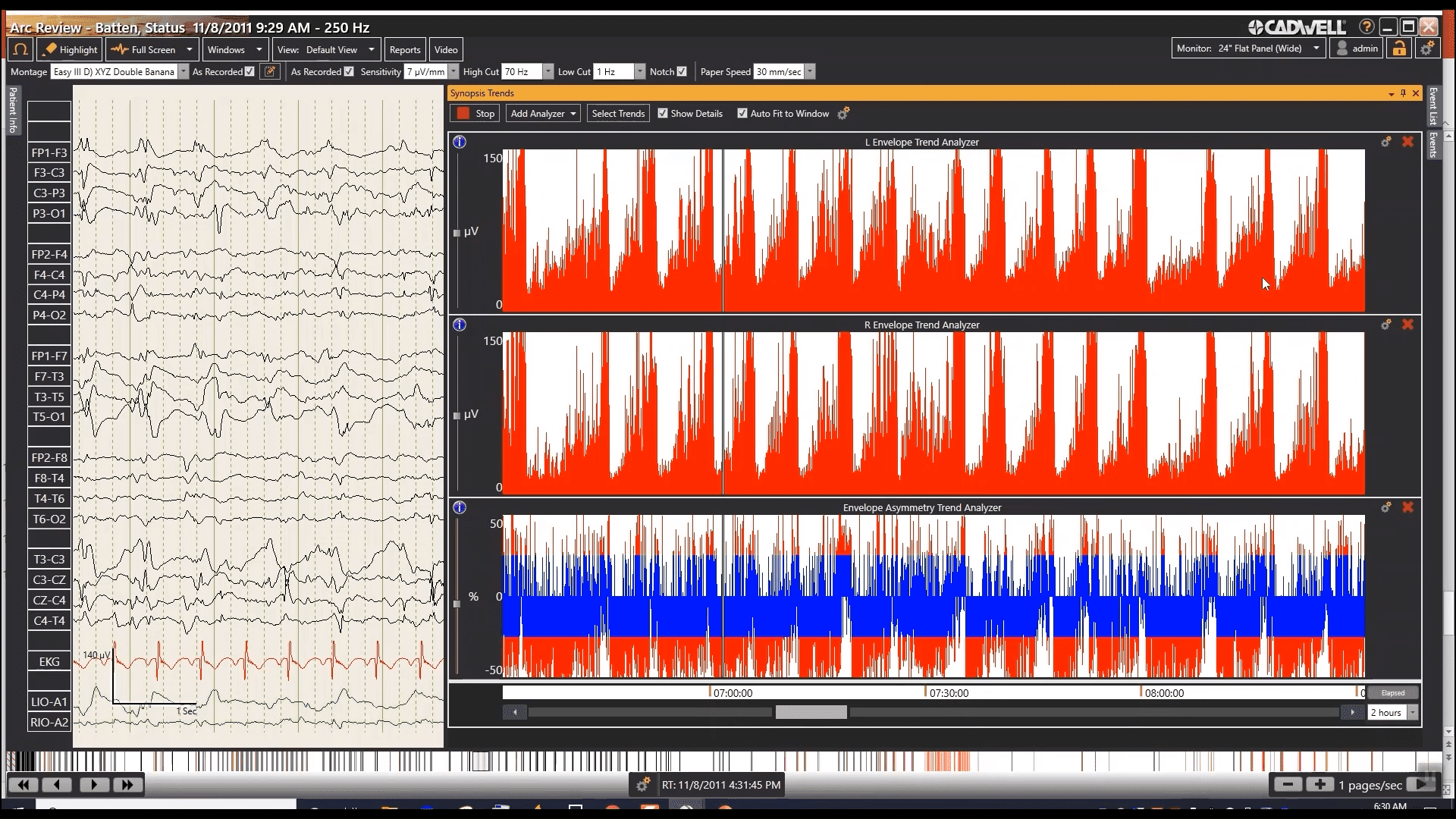Click the montage edit pencil icon
1456x819 pixels.
tap(269, 72)
